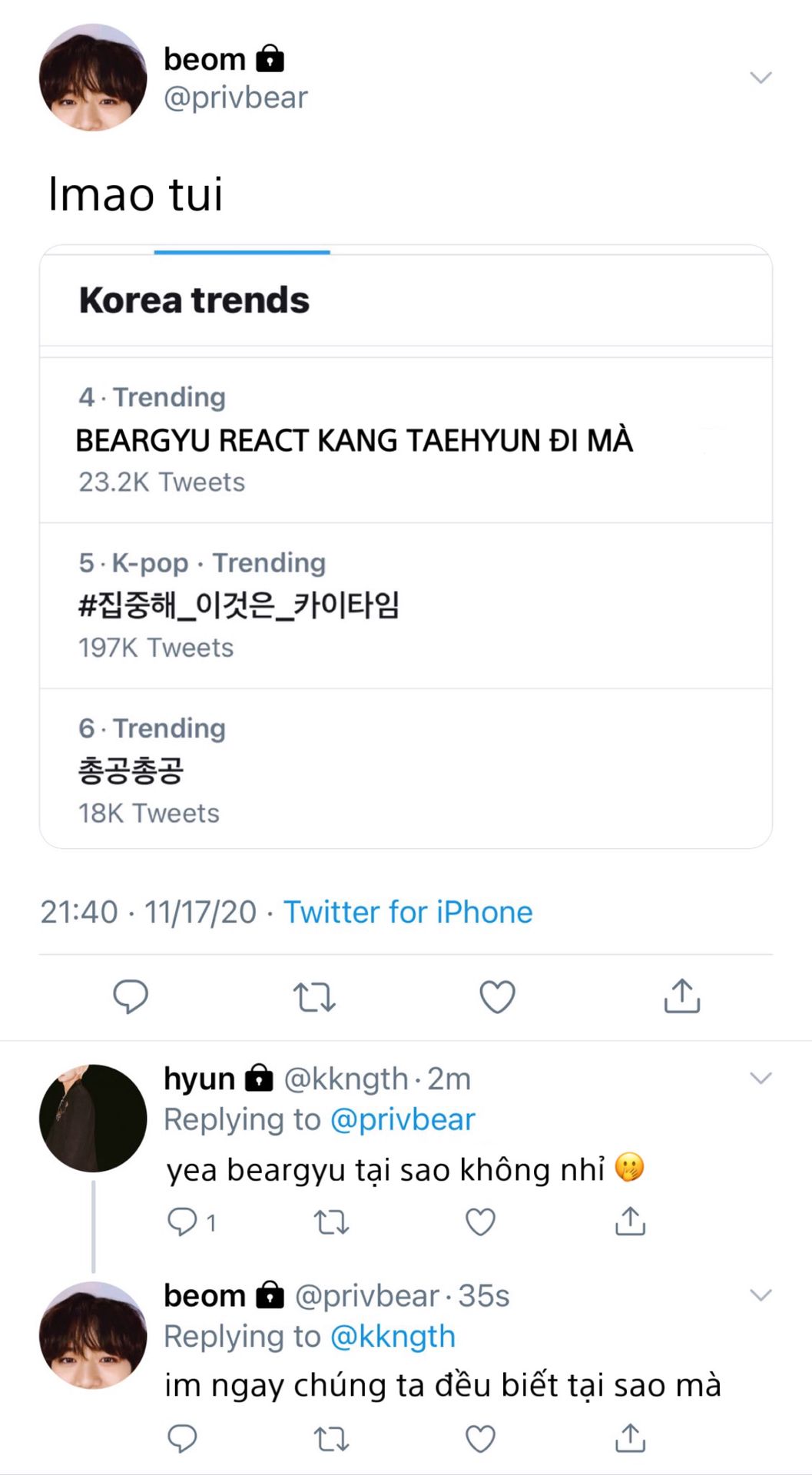Image resolution: width=812 pixels, height=1475 pixels.
Task: Open the @privbear mention in hyun's reply
Action: tap(403, 1119)
